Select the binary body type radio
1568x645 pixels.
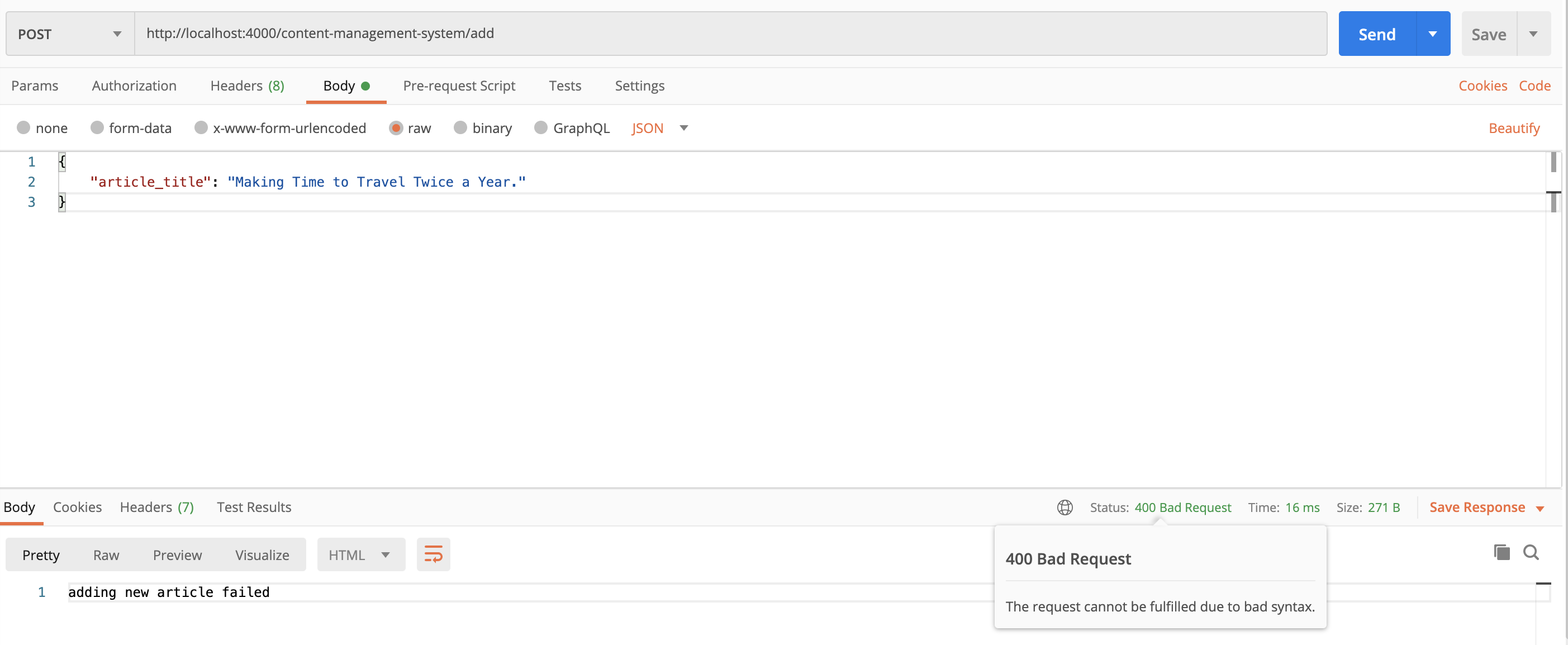(461, 128)
